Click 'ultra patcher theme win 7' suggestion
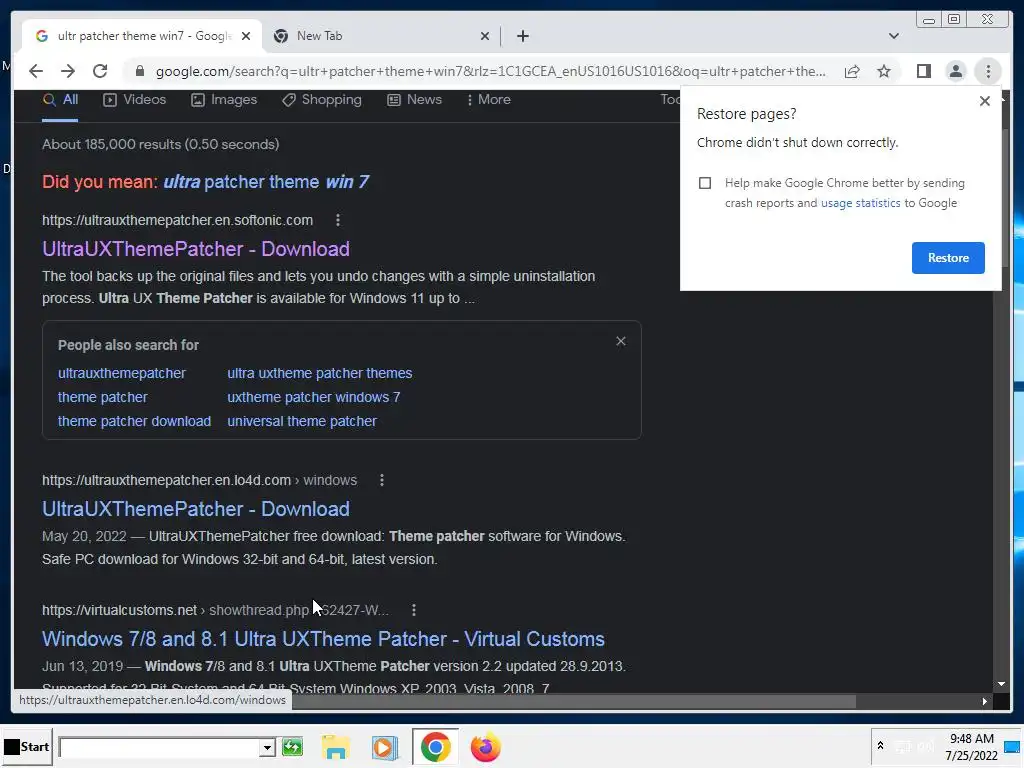This screenshot has height=768, width=1024. [266, 182]
